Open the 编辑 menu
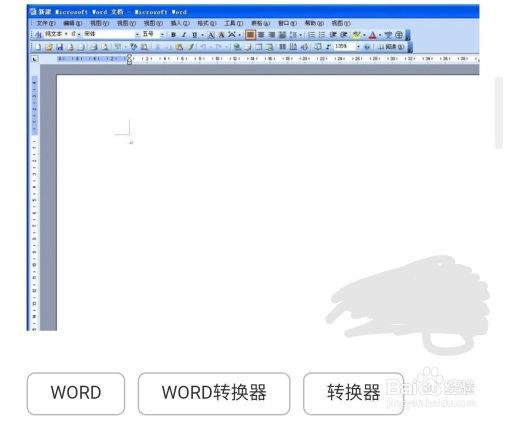This screenshot has width=506, height=423. click(x=72, y=23)
